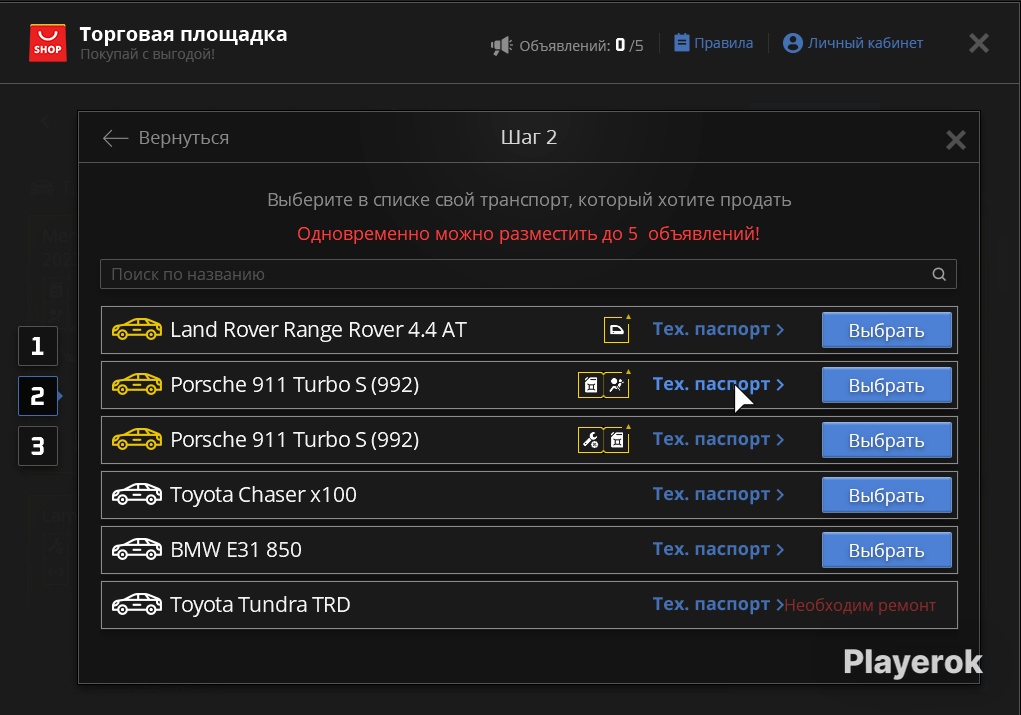Select step 2 in the side stepper
The image size is (1021, 715).
[x=38, y=396]
